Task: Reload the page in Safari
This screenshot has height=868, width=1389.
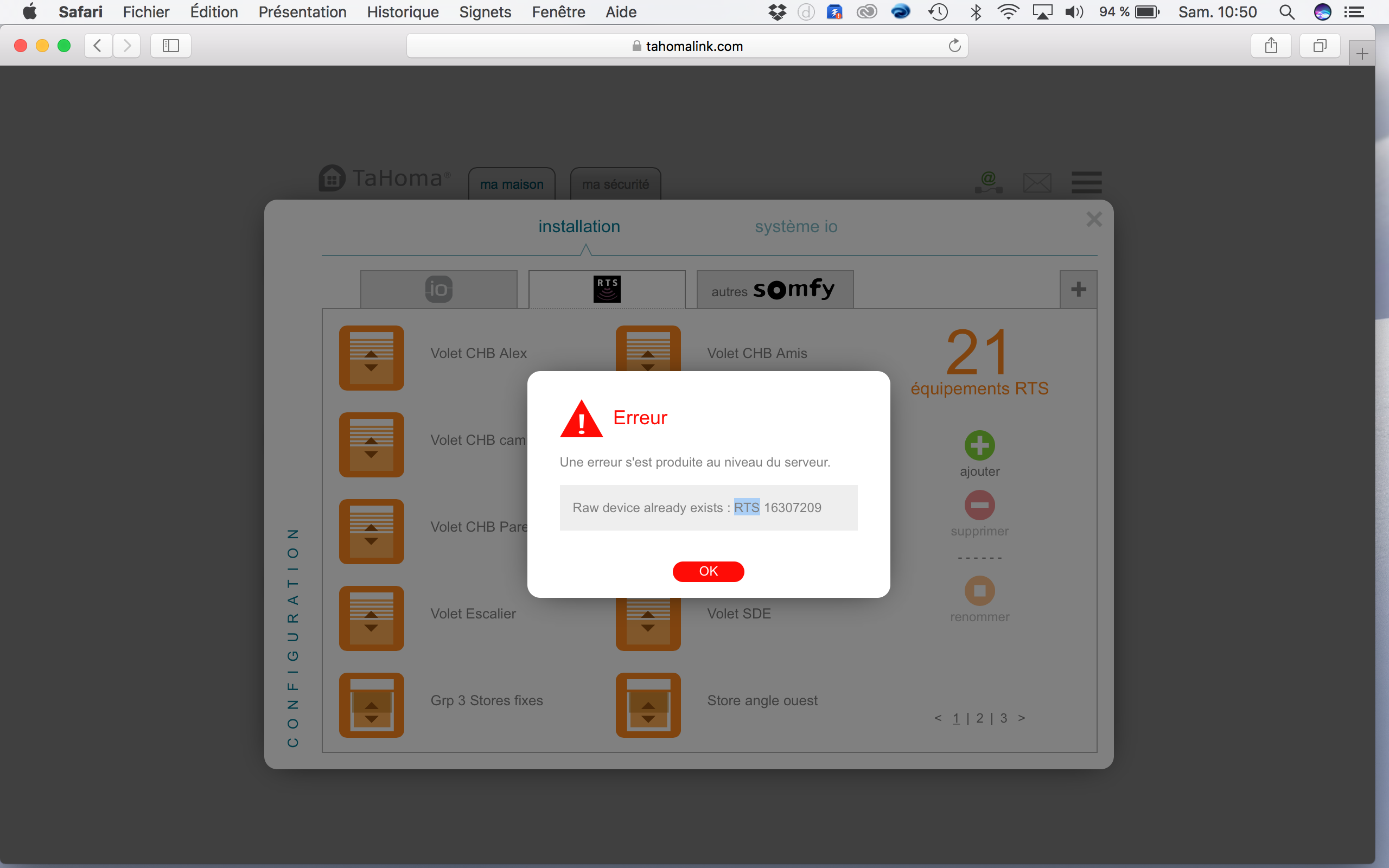Action: 954,46
